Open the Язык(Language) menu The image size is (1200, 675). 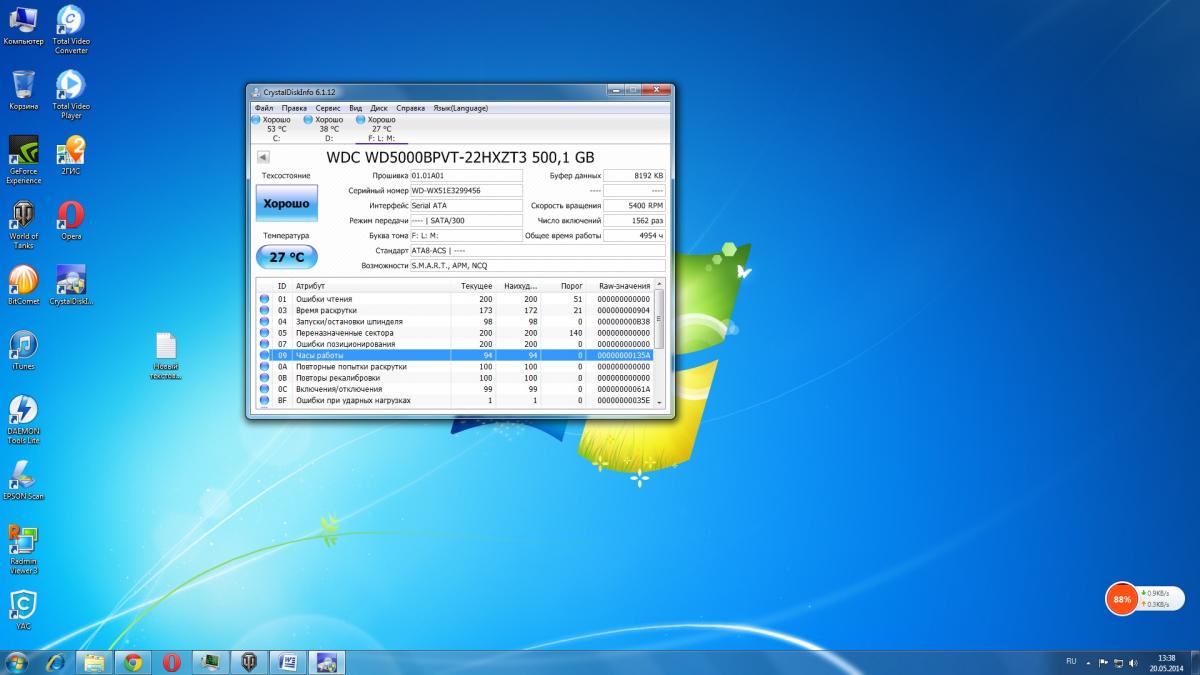tap(460, 108)
